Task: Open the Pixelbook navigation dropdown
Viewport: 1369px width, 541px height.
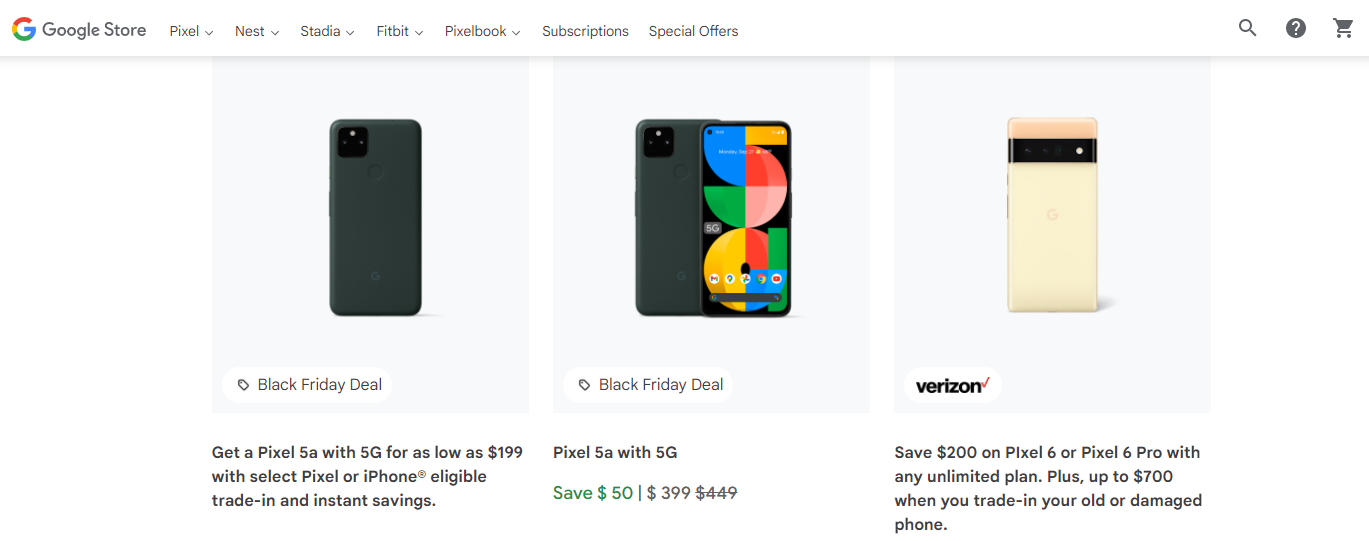Action: click(483, 31)
